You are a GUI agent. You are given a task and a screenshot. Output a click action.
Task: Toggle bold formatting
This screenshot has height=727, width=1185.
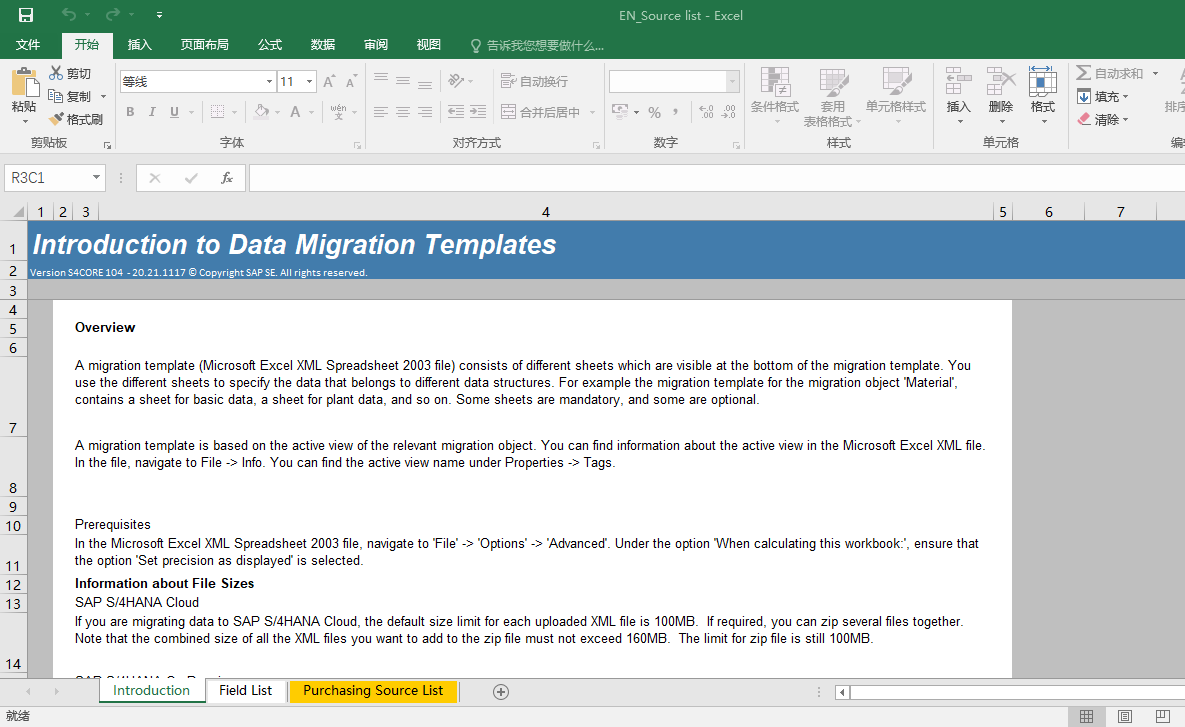pyautogui.click(x=130, y=112)
